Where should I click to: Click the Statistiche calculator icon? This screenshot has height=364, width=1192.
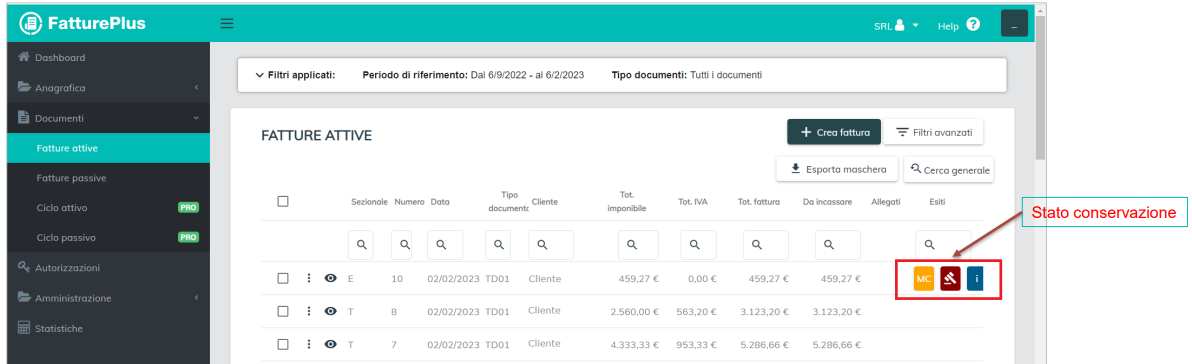[24, 328]
